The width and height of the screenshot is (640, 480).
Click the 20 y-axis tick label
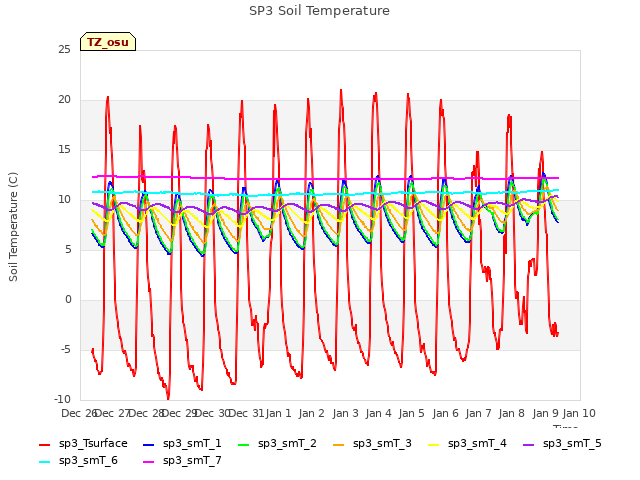64,100
